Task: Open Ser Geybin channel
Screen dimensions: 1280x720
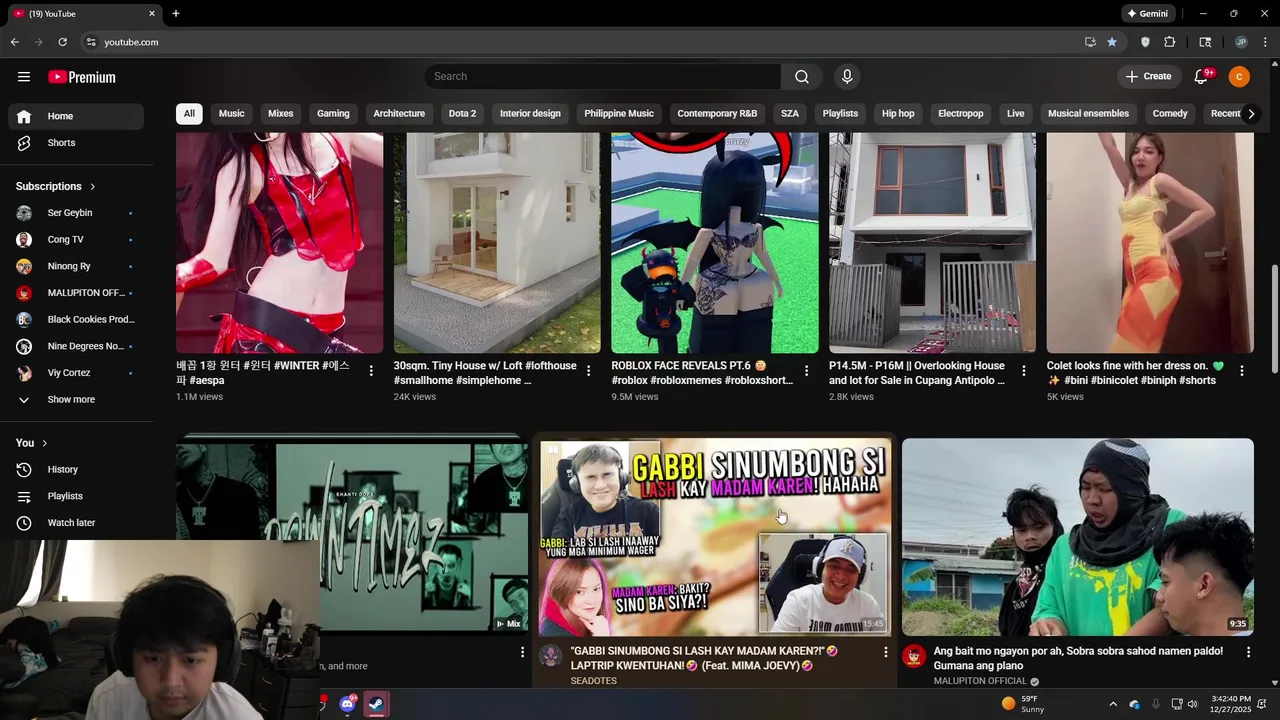Action: click(76, 213)
